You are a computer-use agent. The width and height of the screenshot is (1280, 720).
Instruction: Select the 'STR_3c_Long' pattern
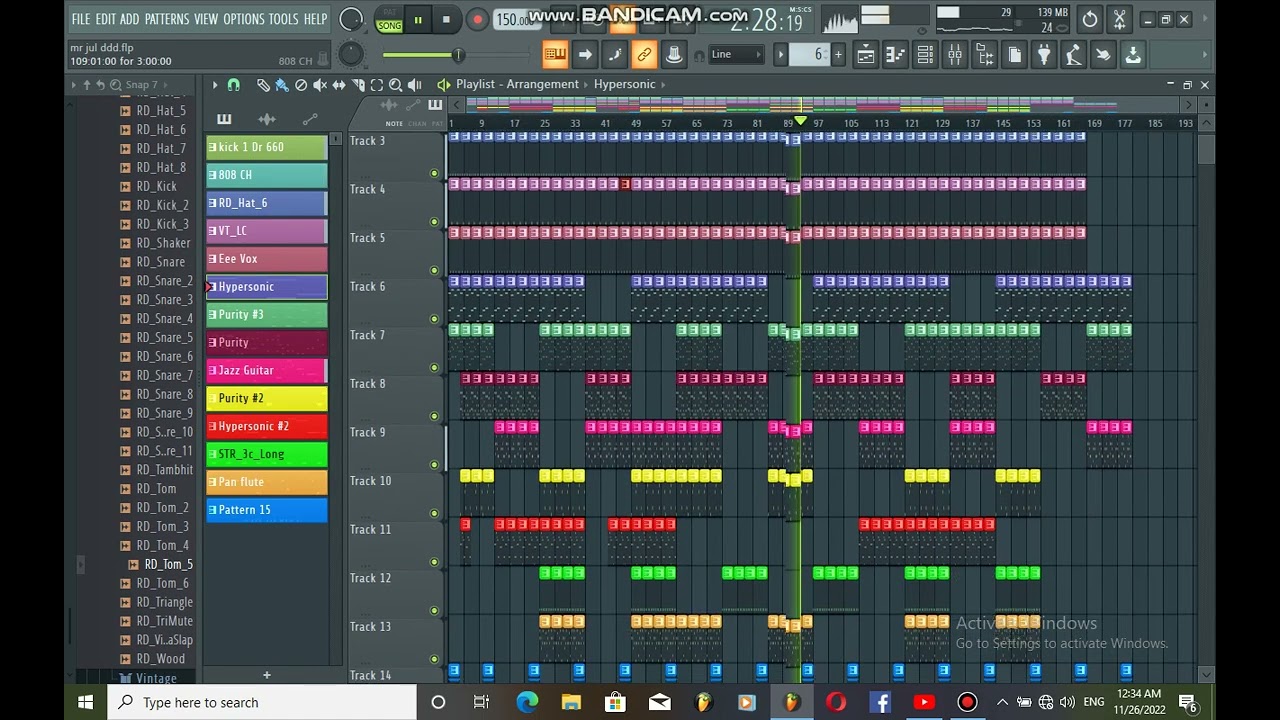click(267, 455)
